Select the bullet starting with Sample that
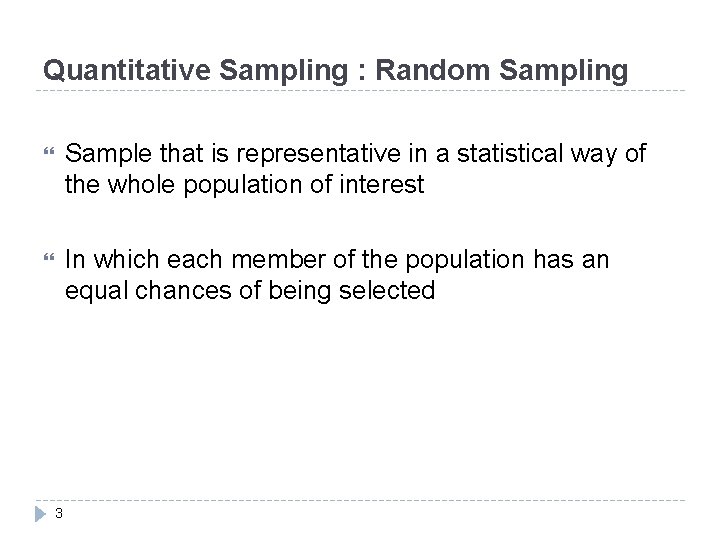 click(355, 168)
